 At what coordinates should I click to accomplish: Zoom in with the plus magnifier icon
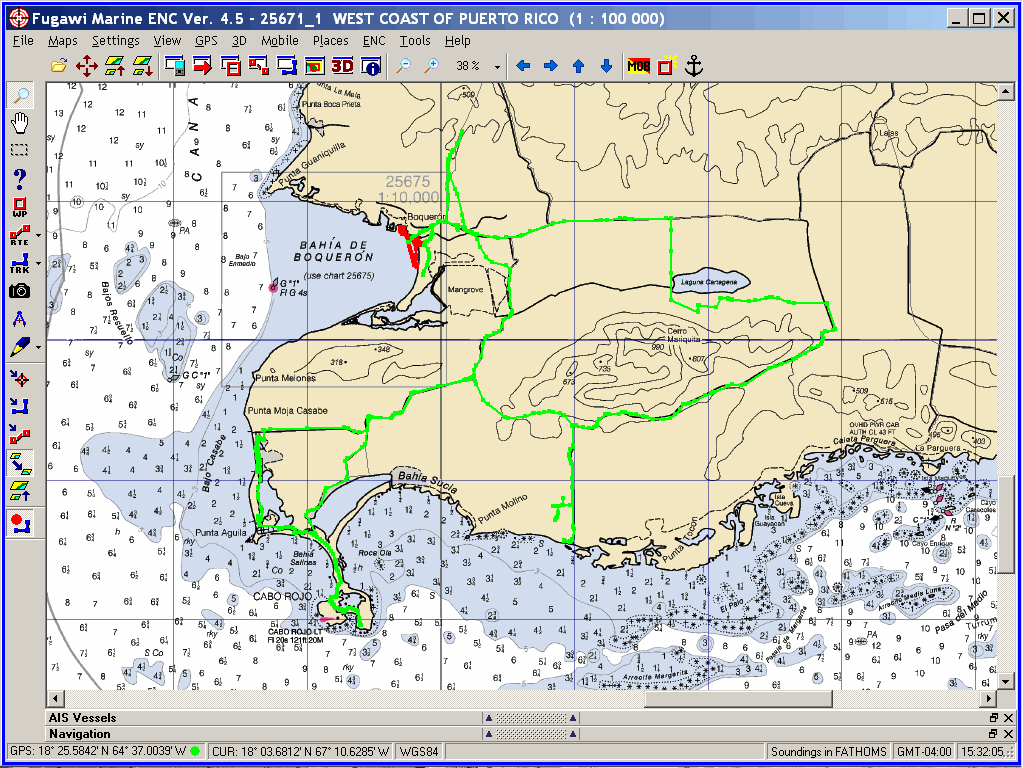click(x=432, y=66)
